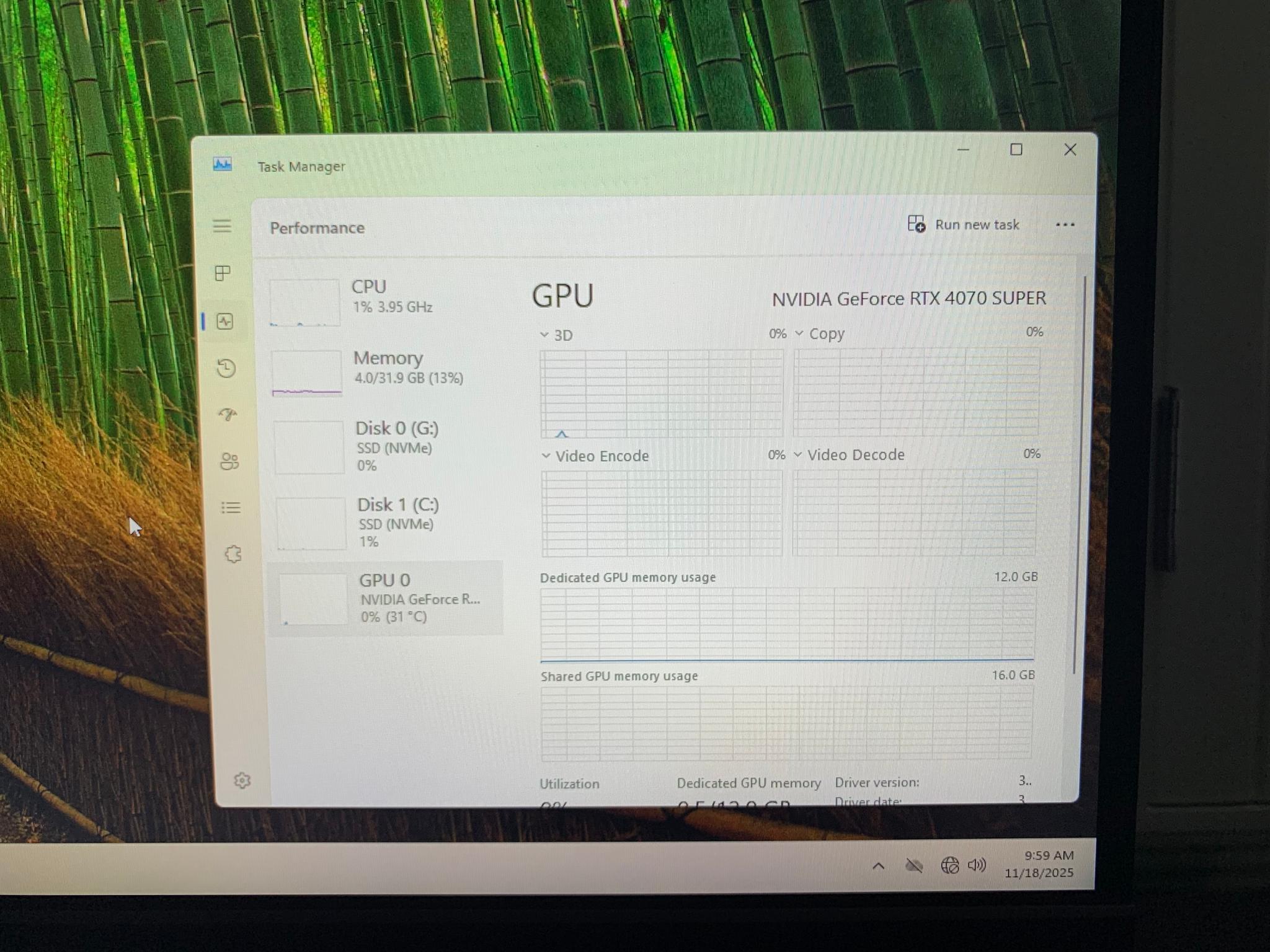Open the hamburger navigation menu
Image resolution: width=1270 pixels, height=952 pixels.
[x=222, y=226]
